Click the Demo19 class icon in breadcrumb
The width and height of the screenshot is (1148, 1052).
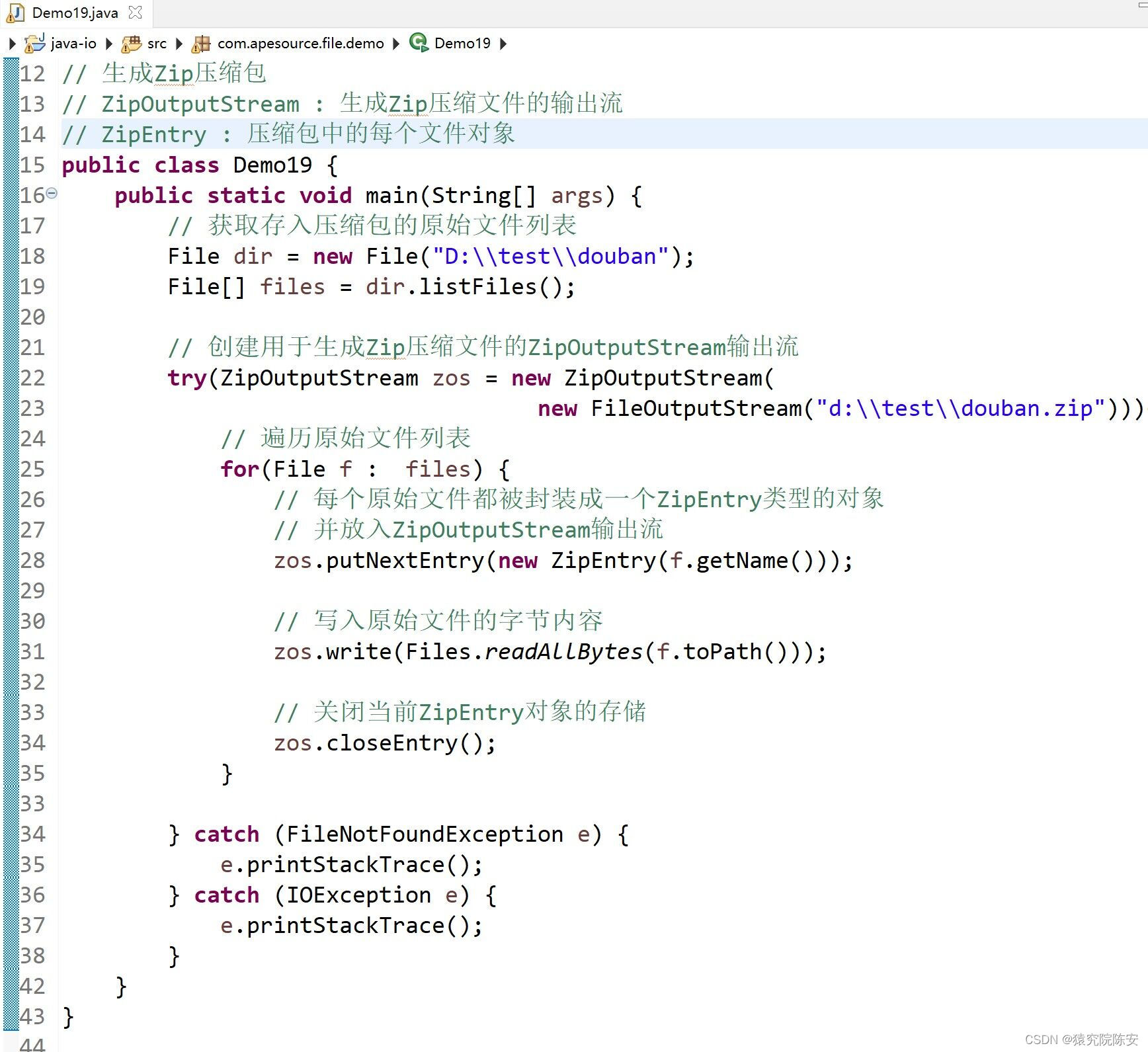tap(419, 43)
